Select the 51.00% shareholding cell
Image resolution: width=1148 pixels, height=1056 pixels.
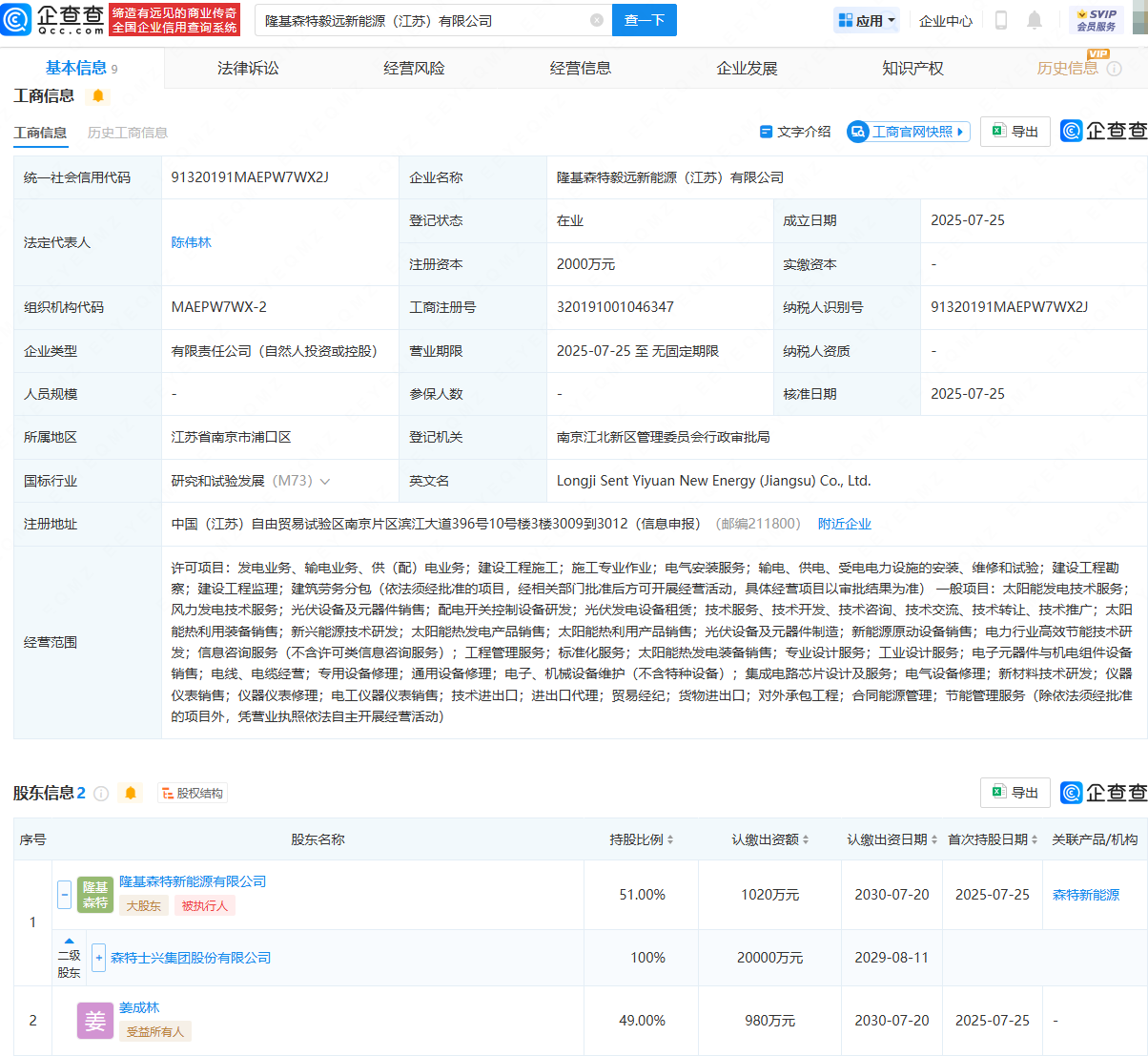[x=643, y=895]
